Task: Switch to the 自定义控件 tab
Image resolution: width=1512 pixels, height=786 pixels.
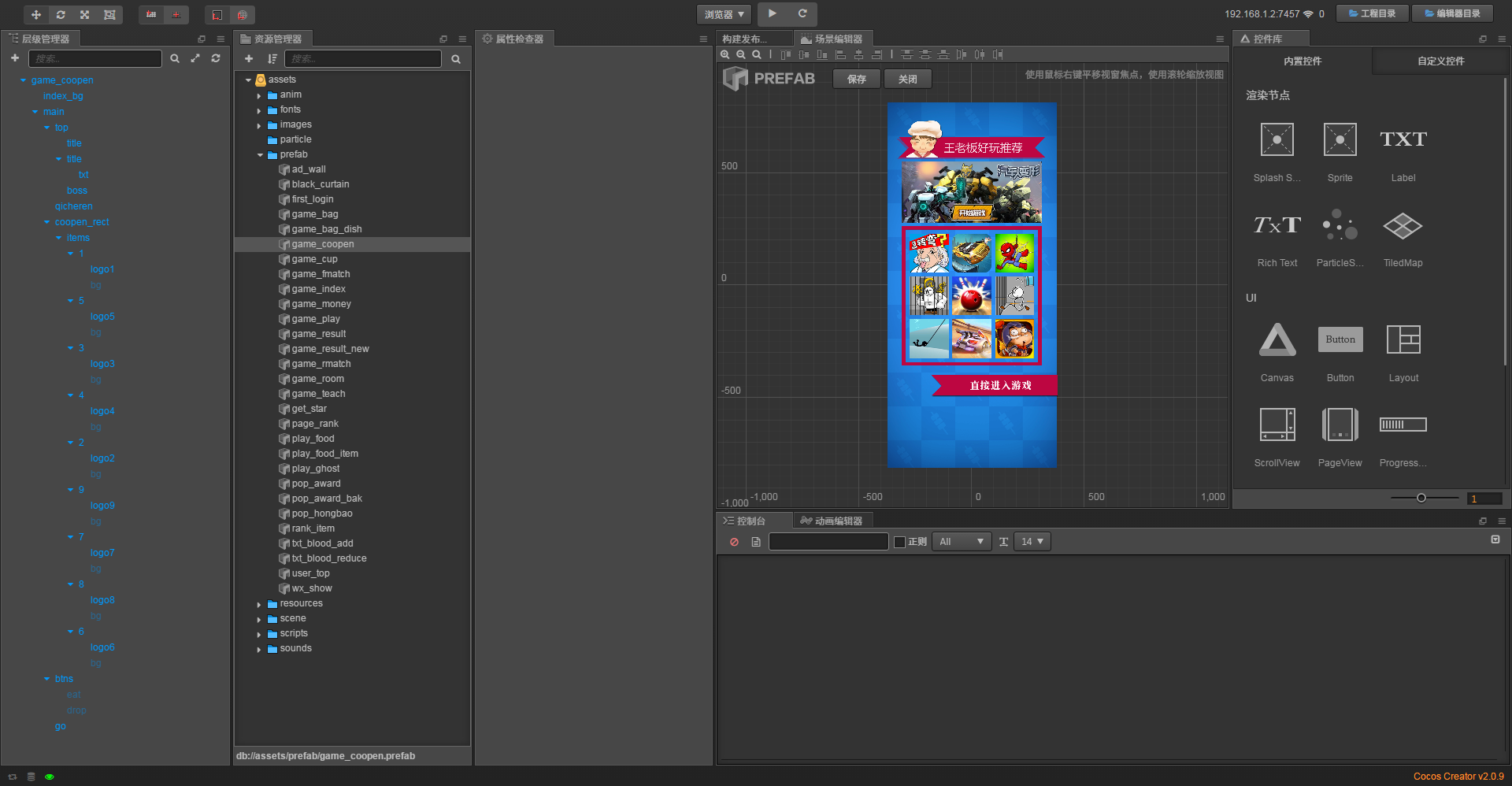Action: 1440,61
